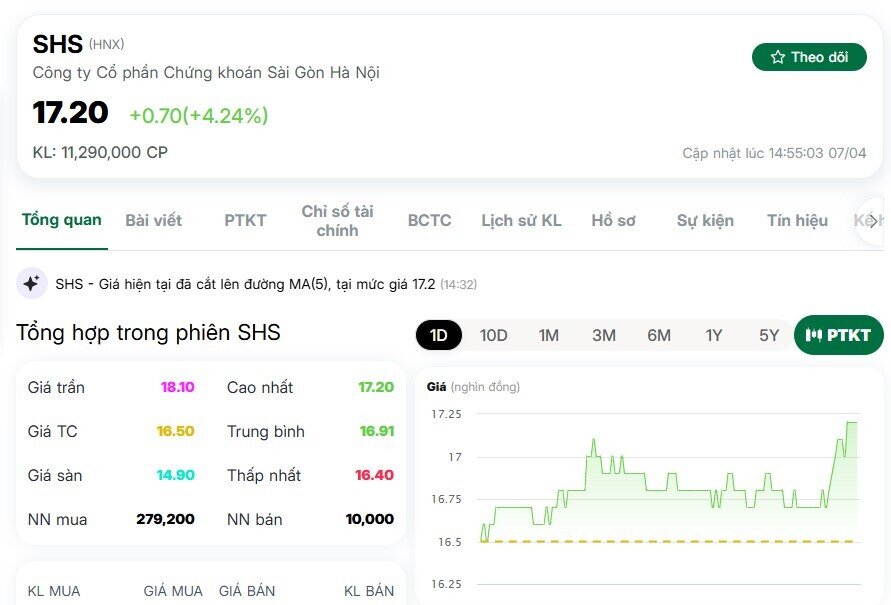891x605 pixels.
Task: Open the Bài viết tab
Action: (153, 219)
